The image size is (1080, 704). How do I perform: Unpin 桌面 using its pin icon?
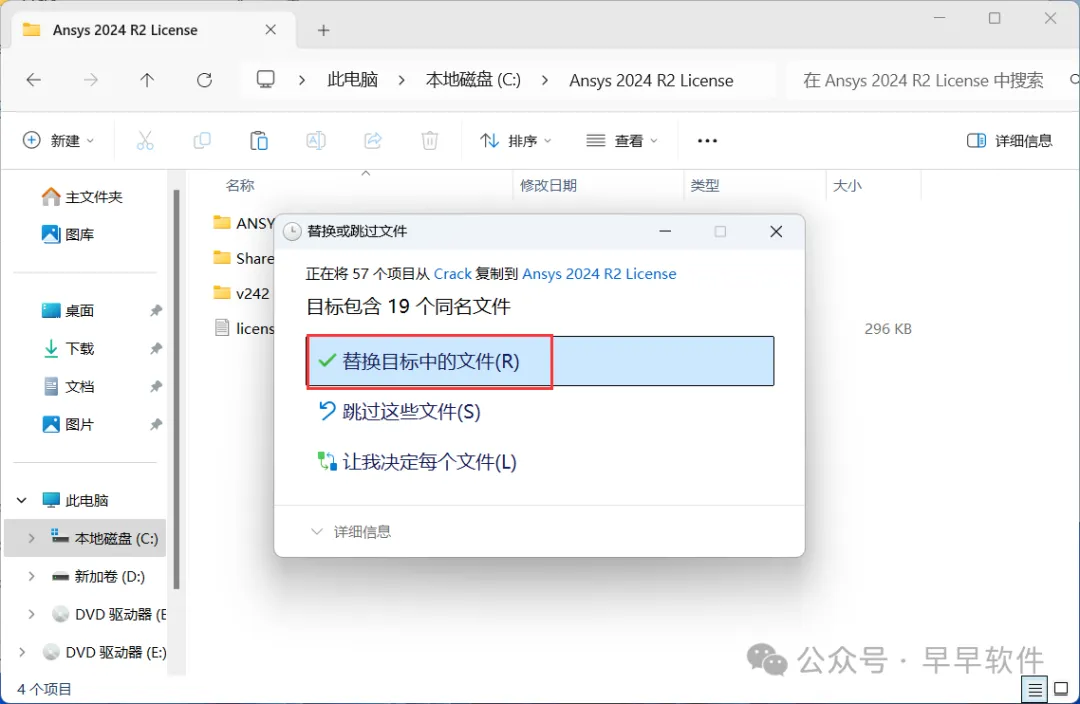tap(156, 311)
